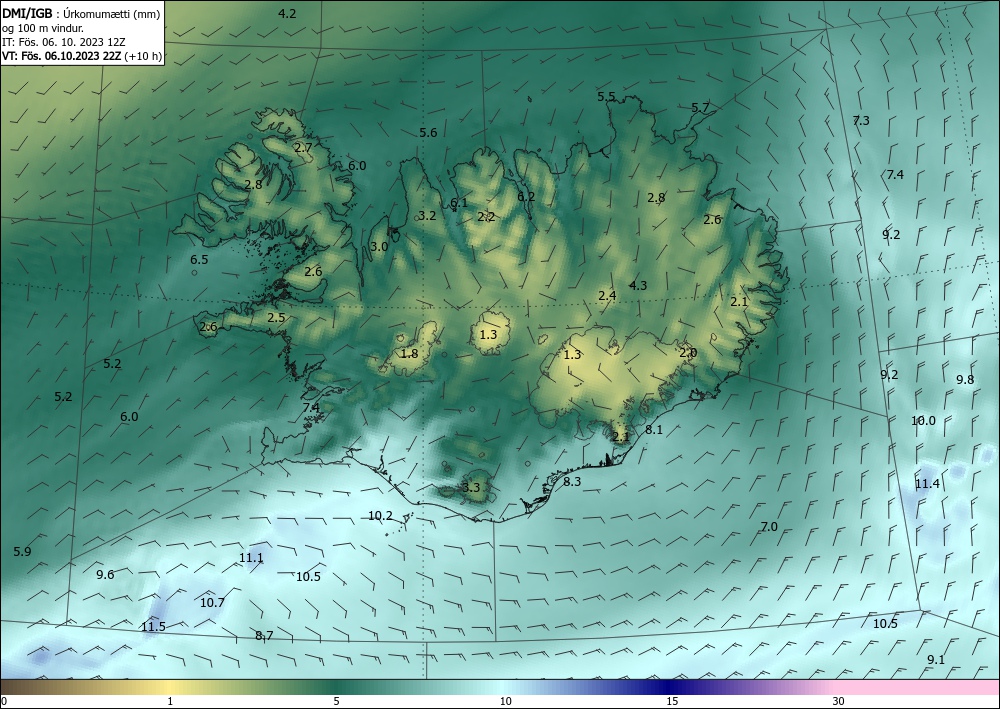Click the map value "11.4"
The width and height of the screenshot is (1000, 709).
pos(927,484)
